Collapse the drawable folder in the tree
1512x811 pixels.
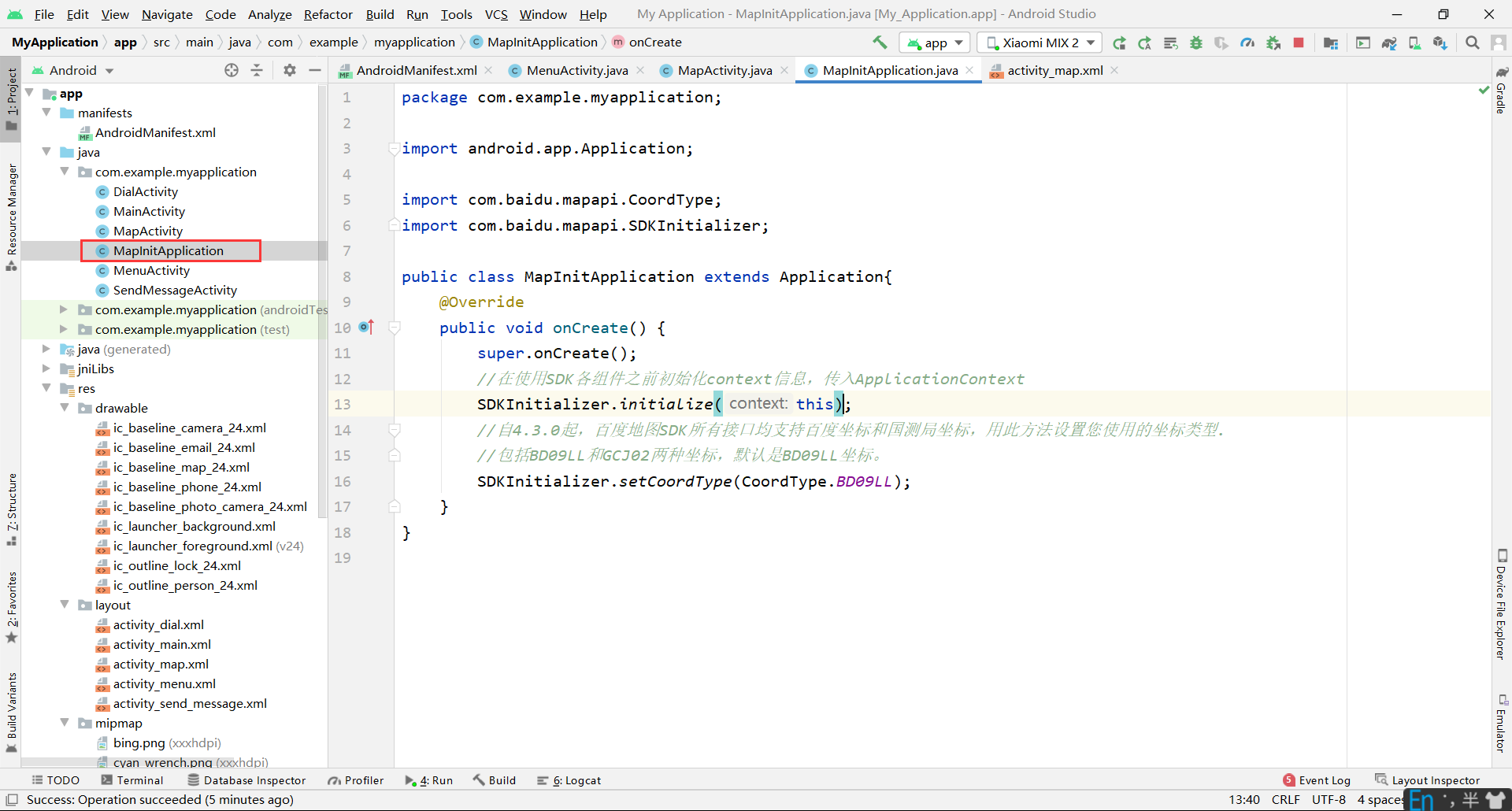pos(65,408)
